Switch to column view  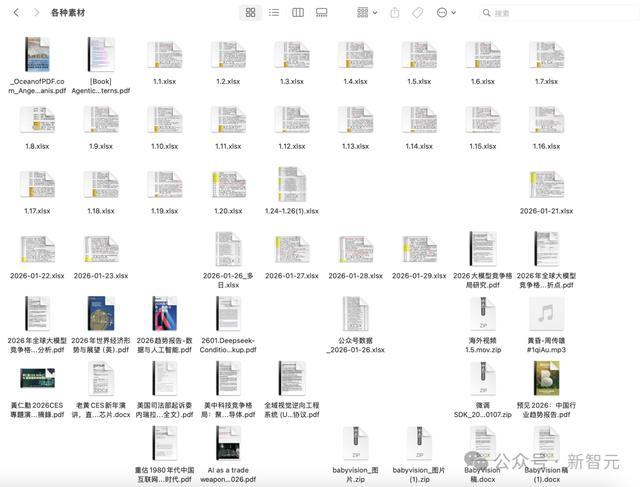point(298,13)
